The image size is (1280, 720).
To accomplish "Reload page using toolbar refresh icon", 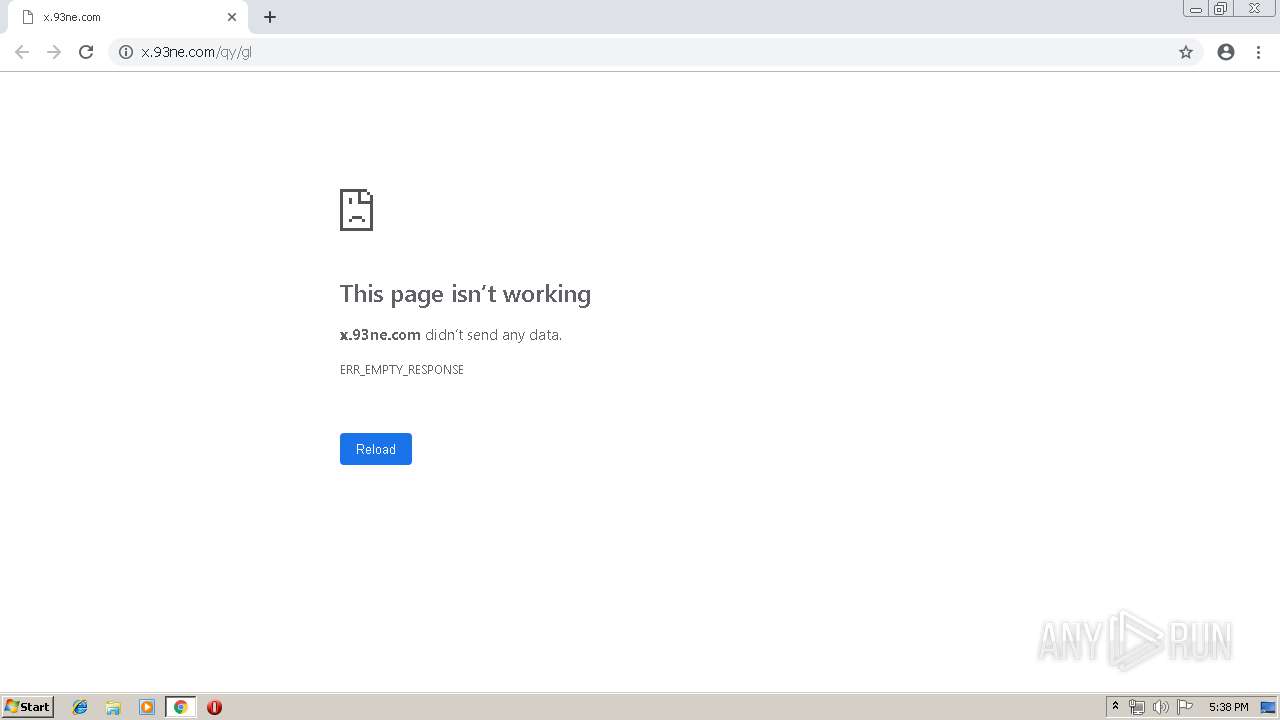I will click(86, 52).
